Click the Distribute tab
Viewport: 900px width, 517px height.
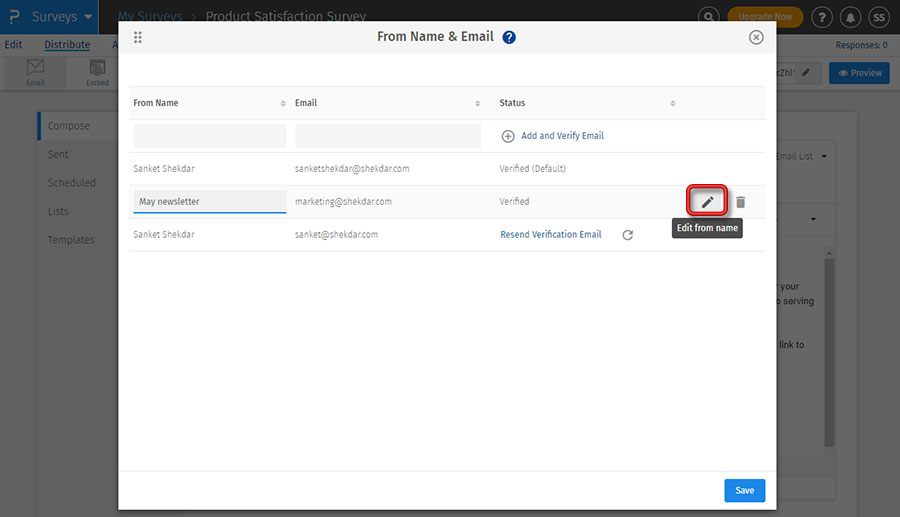pyautogui.click(x=67, y=45)
